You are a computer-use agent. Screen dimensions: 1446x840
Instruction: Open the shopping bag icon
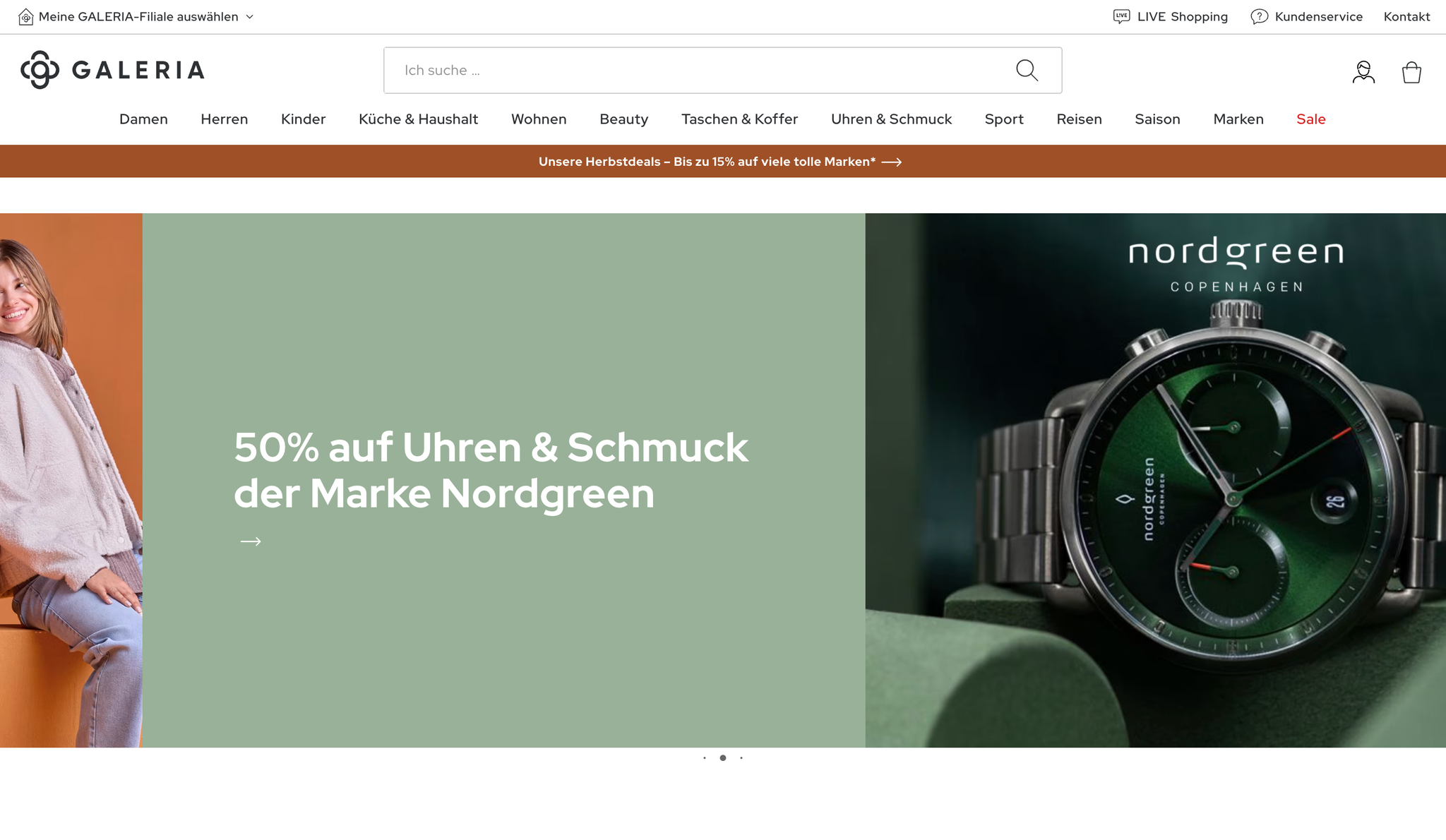click(x=1411, y=72)
